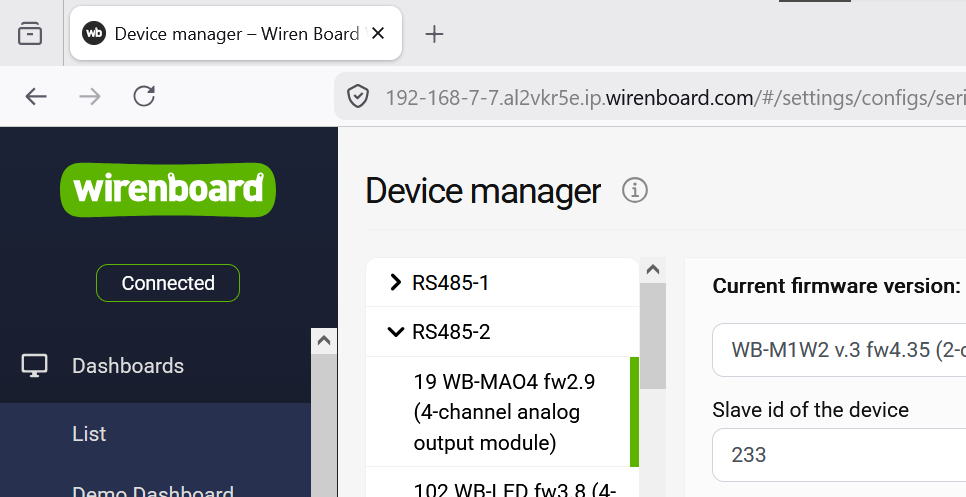Screen dimensions: 966x497
Task: Open a new browser tab with the plus button
Action: coord(434,34)
